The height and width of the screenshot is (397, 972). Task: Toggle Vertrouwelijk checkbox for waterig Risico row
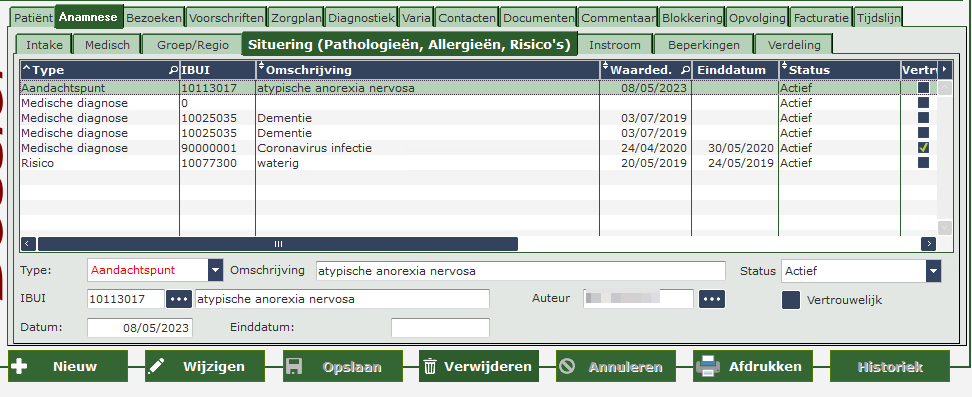(x=924, y=163)
